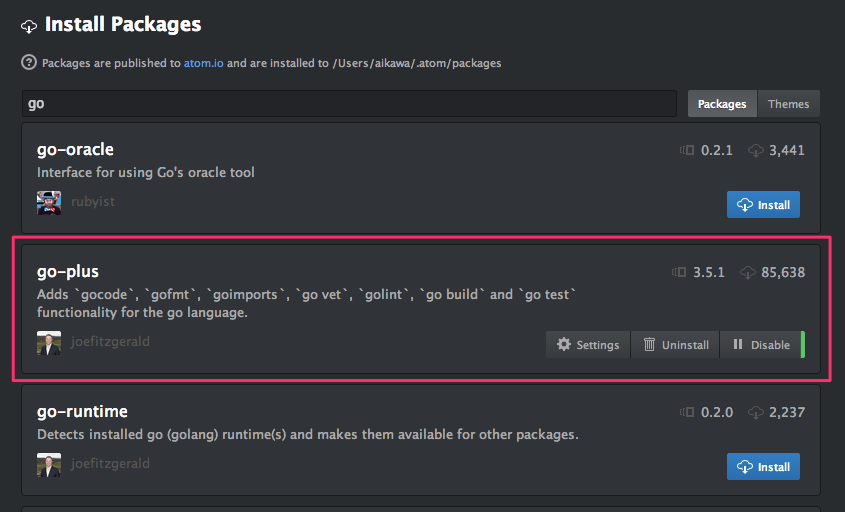Install the go-runtime package
The width and height of the screenshot is (845, 512).
(x=763, y=467)
